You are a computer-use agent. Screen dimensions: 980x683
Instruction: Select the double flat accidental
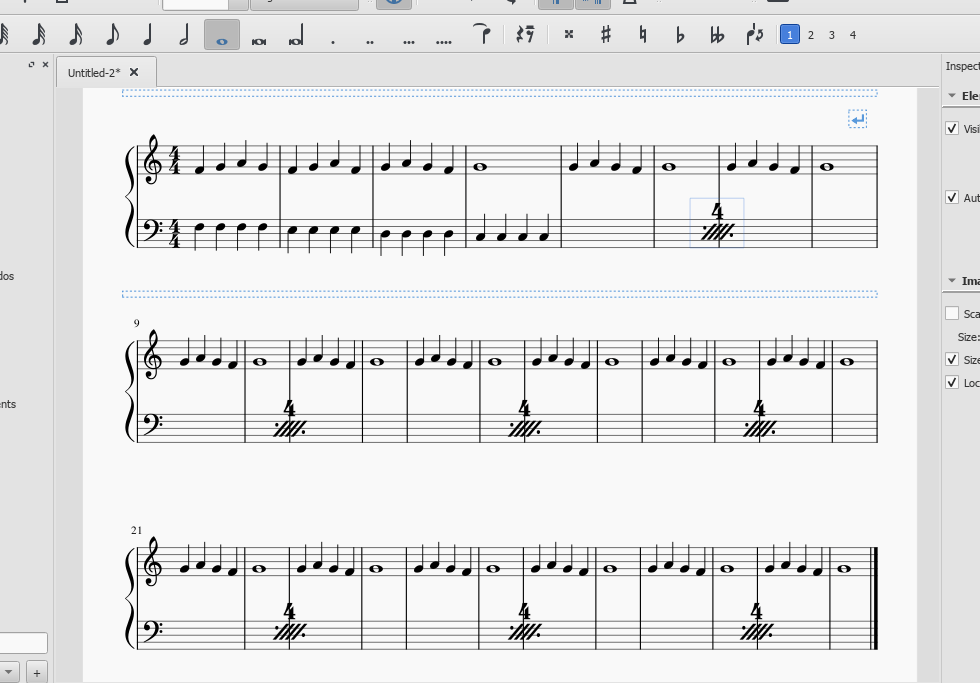coord(718,34)
